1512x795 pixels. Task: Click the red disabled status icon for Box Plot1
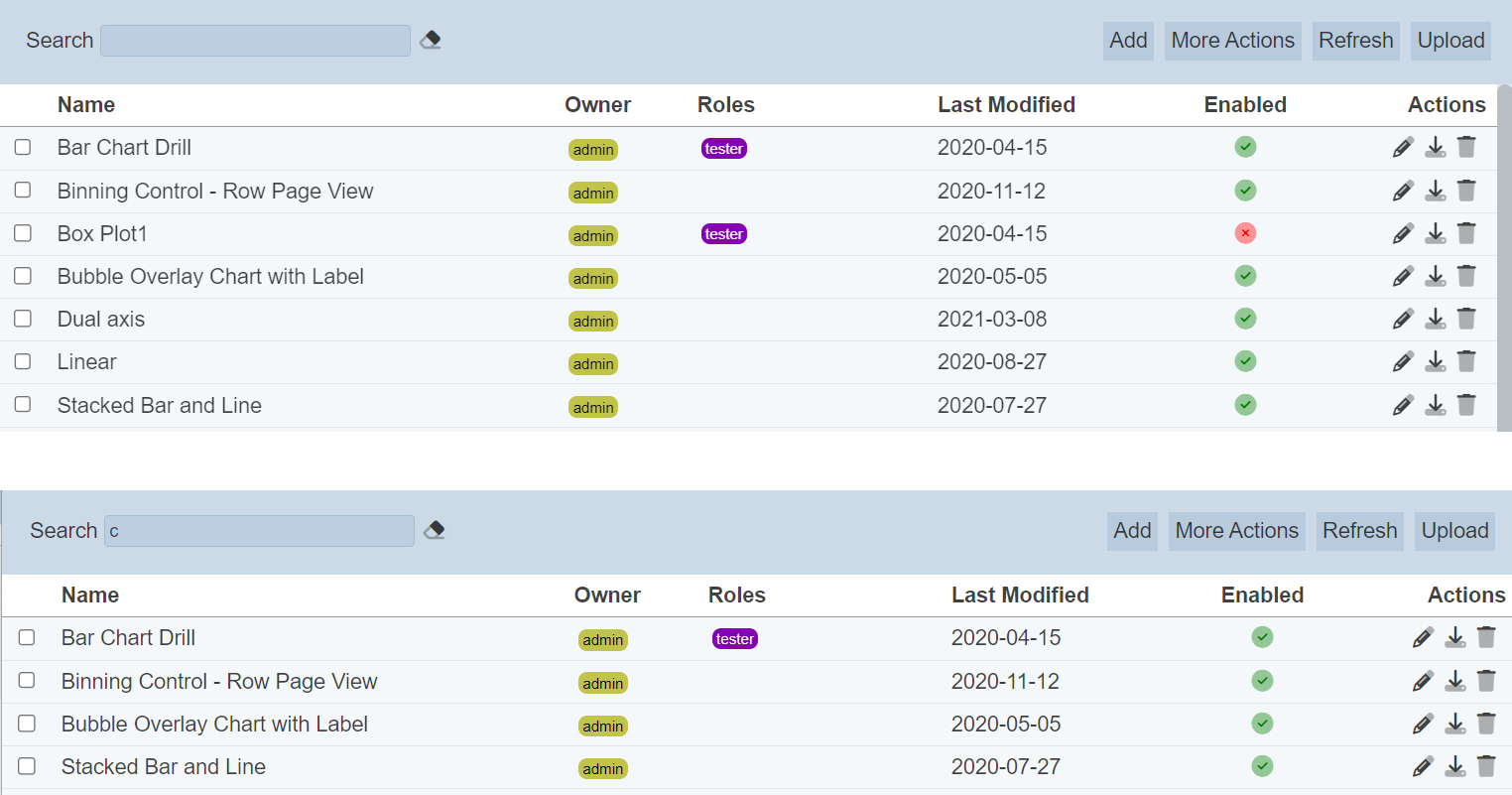click(x=1245, y=233)
